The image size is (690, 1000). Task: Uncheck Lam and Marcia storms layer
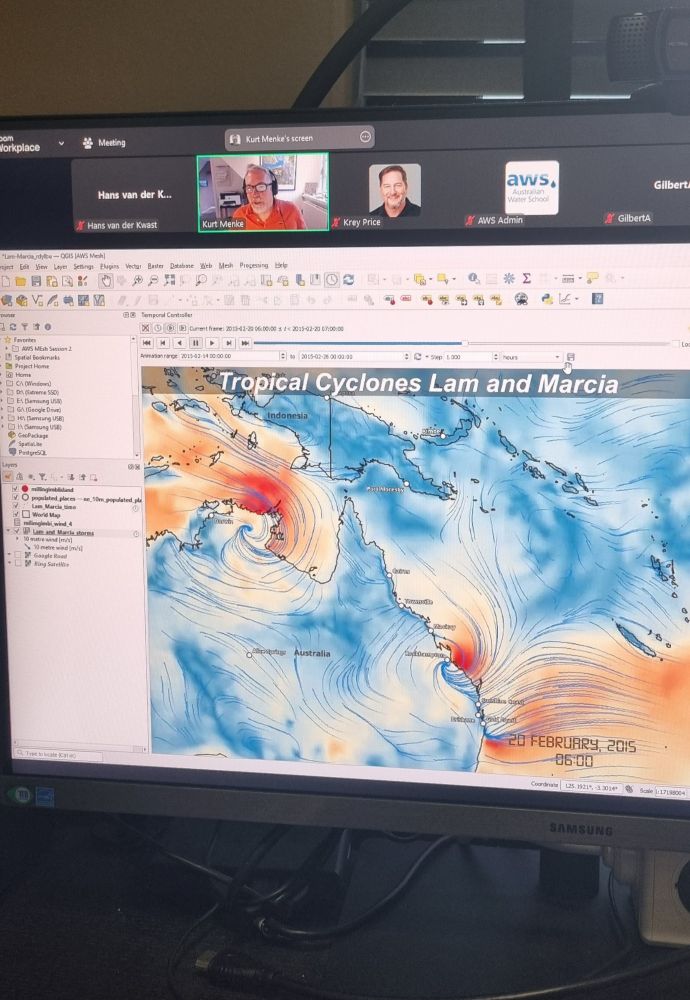(x=17, y=531)
